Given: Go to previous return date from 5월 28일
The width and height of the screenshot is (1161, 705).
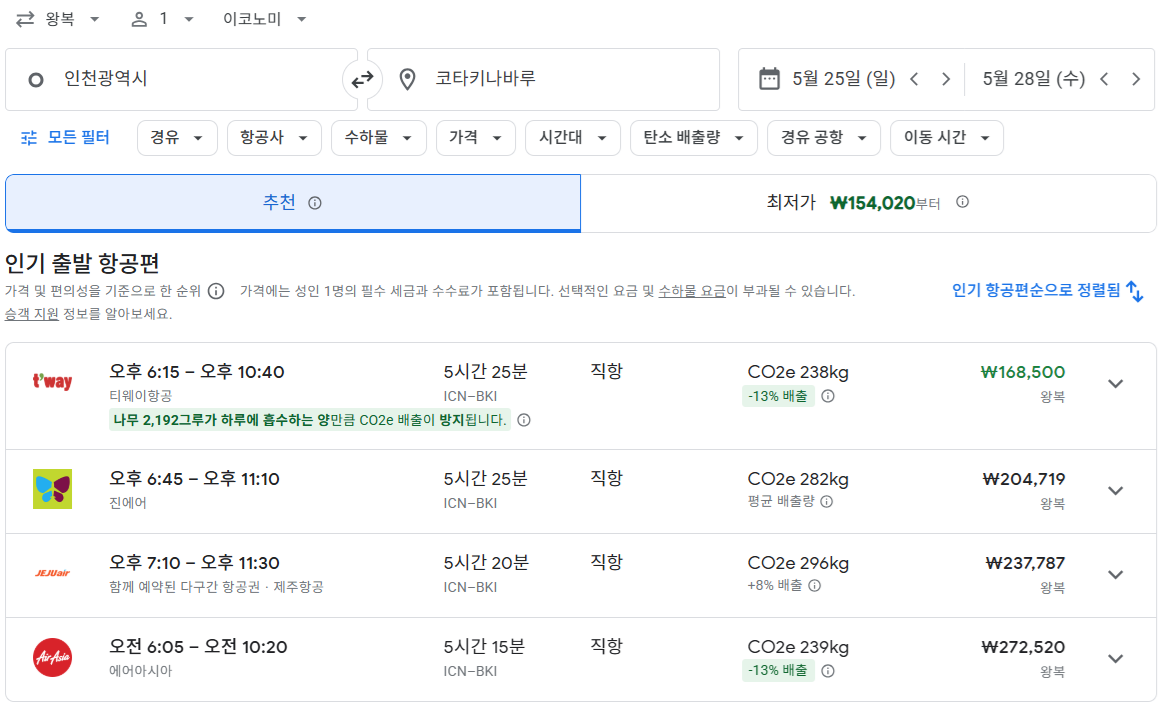Looking at the screenshot, I should coord(1104,79).
